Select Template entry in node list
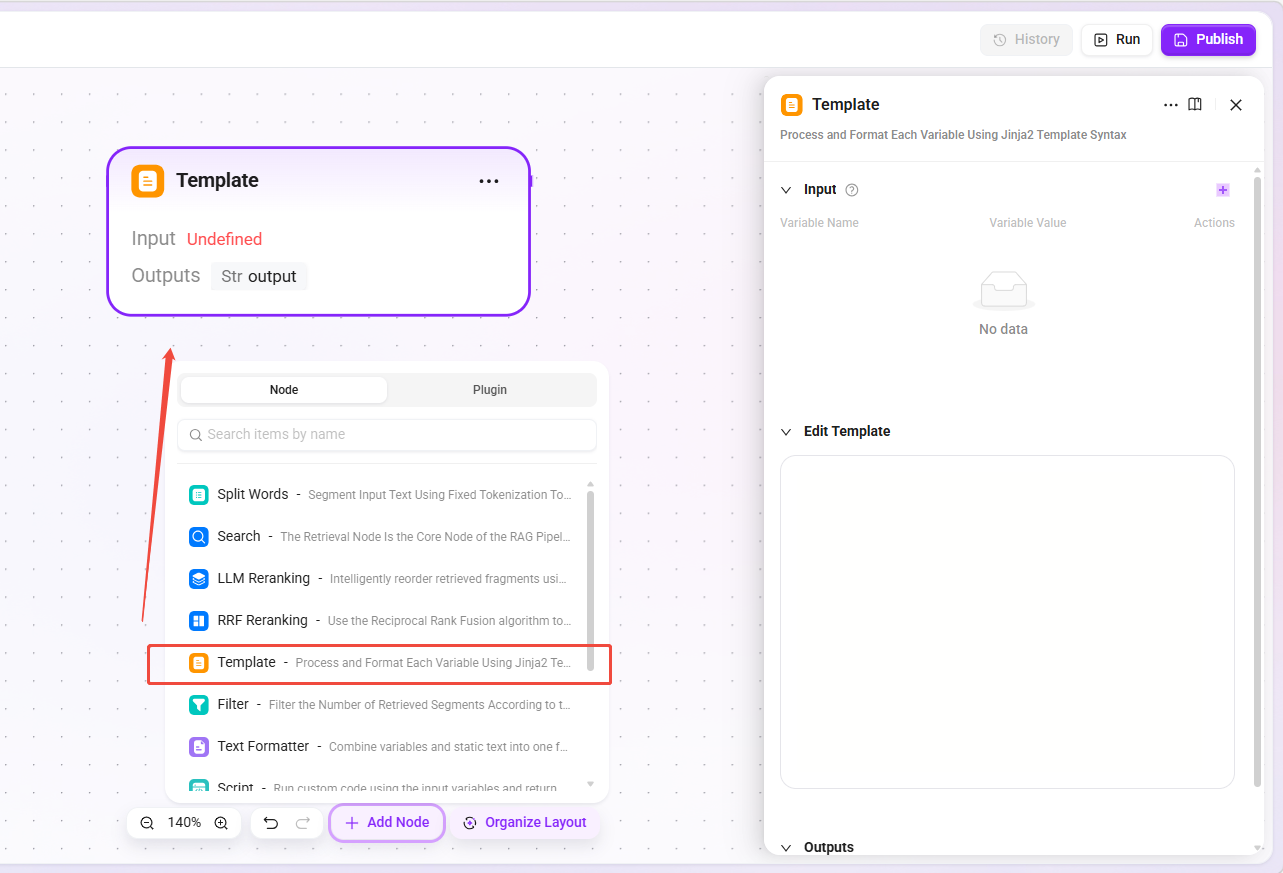 click(x=381, y=663)
